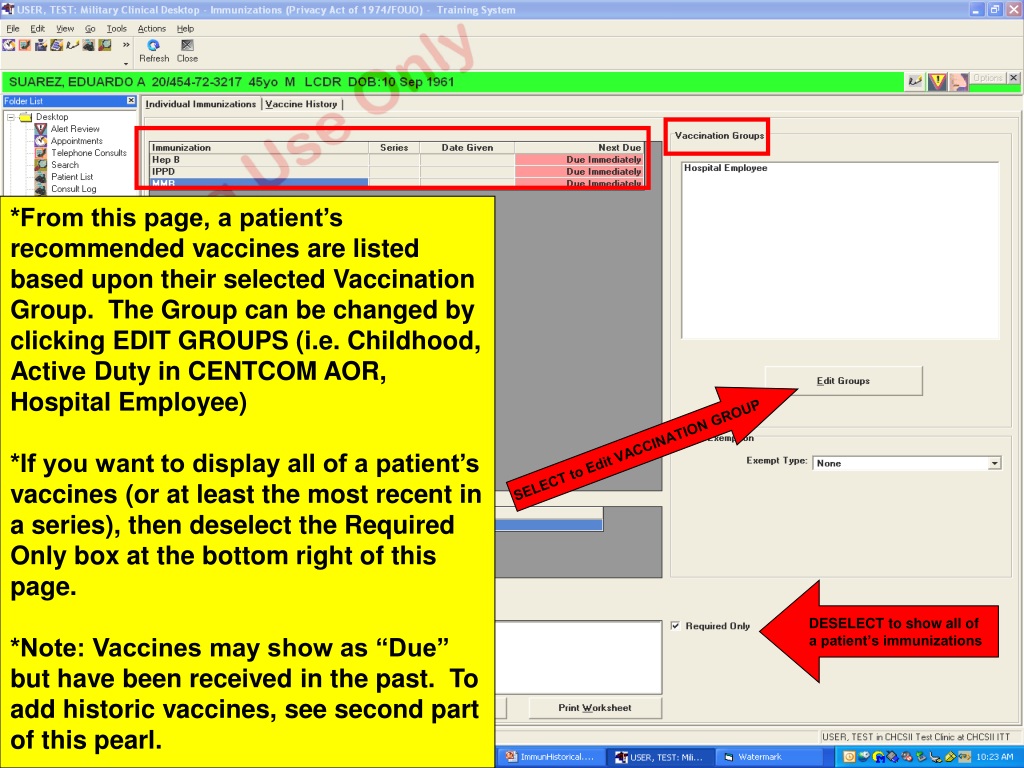Image resolution: width=1024 pixels, height=768 pixels.
Task: Click the Date Given column header
Action: click(468, 148)
